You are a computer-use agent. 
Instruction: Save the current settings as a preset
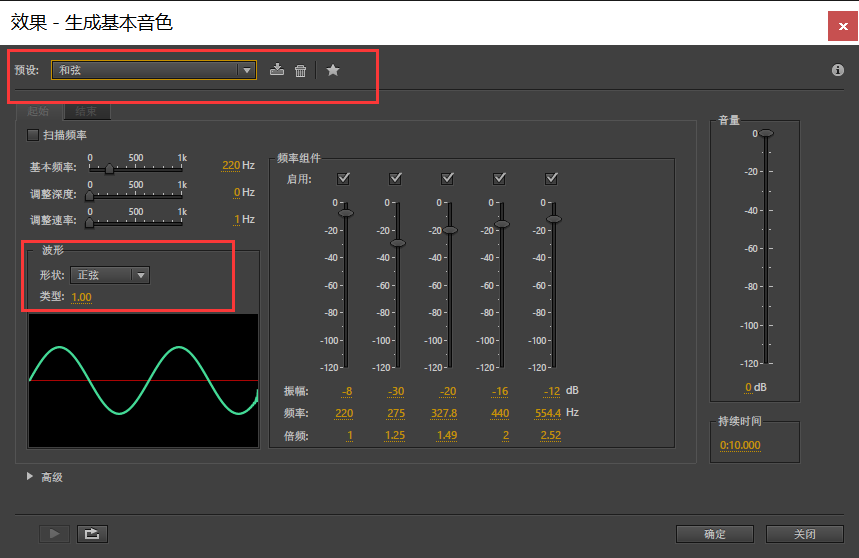pos(277,70)
